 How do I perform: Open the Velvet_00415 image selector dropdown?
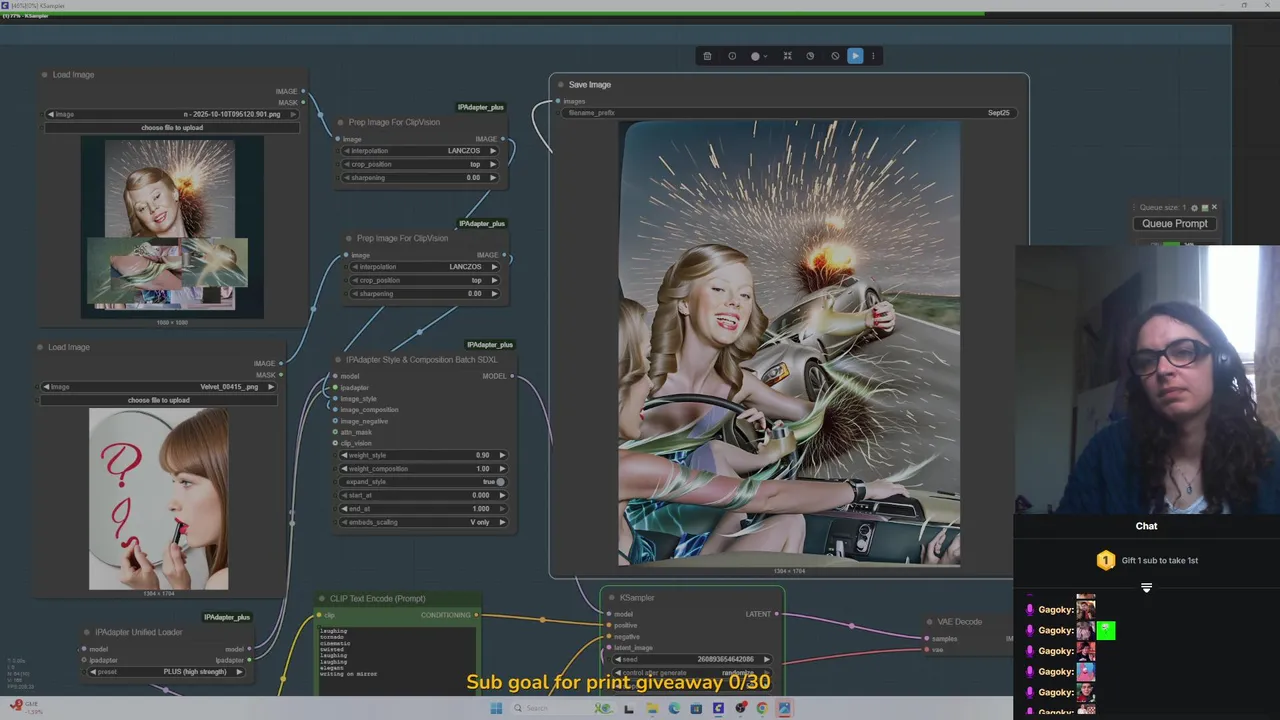coord(158,387)
